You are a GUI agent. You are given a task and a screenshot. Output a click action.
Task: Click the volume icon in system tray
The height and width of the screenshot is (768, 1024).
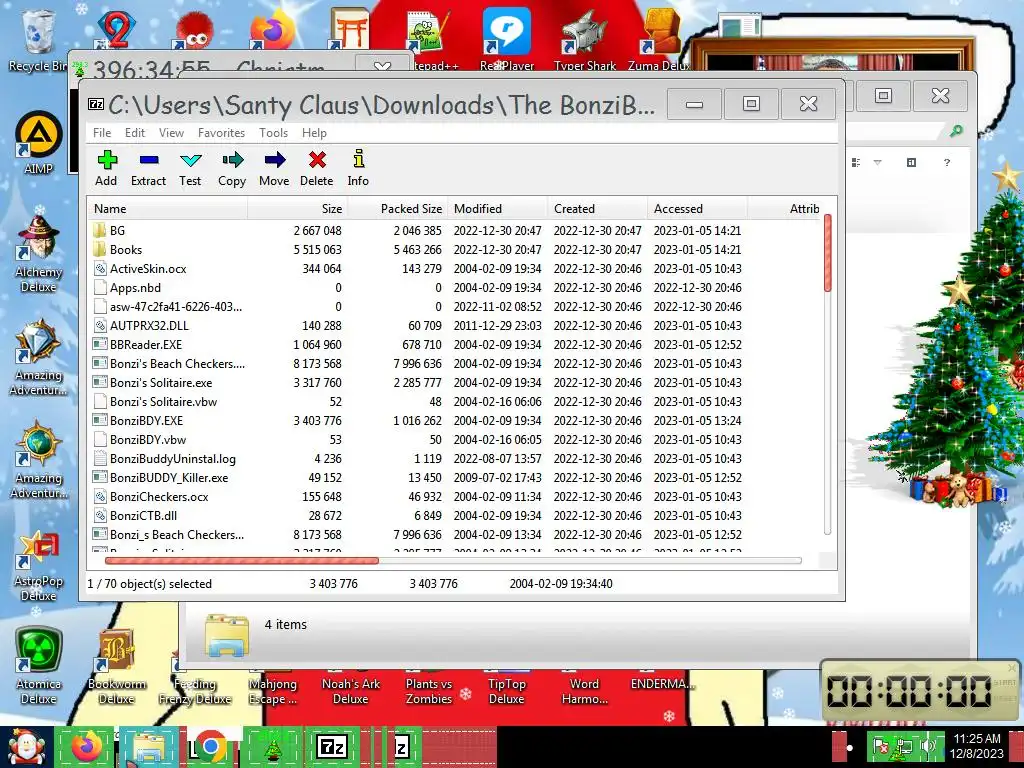pos(928,746)
